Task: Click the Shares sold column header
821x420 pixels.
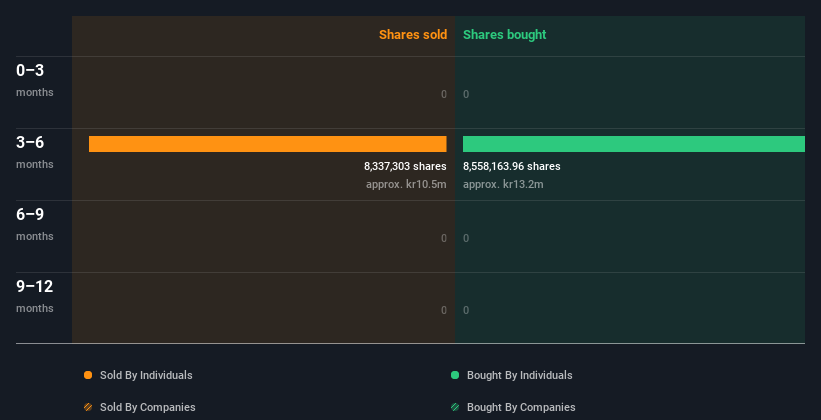Action: coord(413,35)
